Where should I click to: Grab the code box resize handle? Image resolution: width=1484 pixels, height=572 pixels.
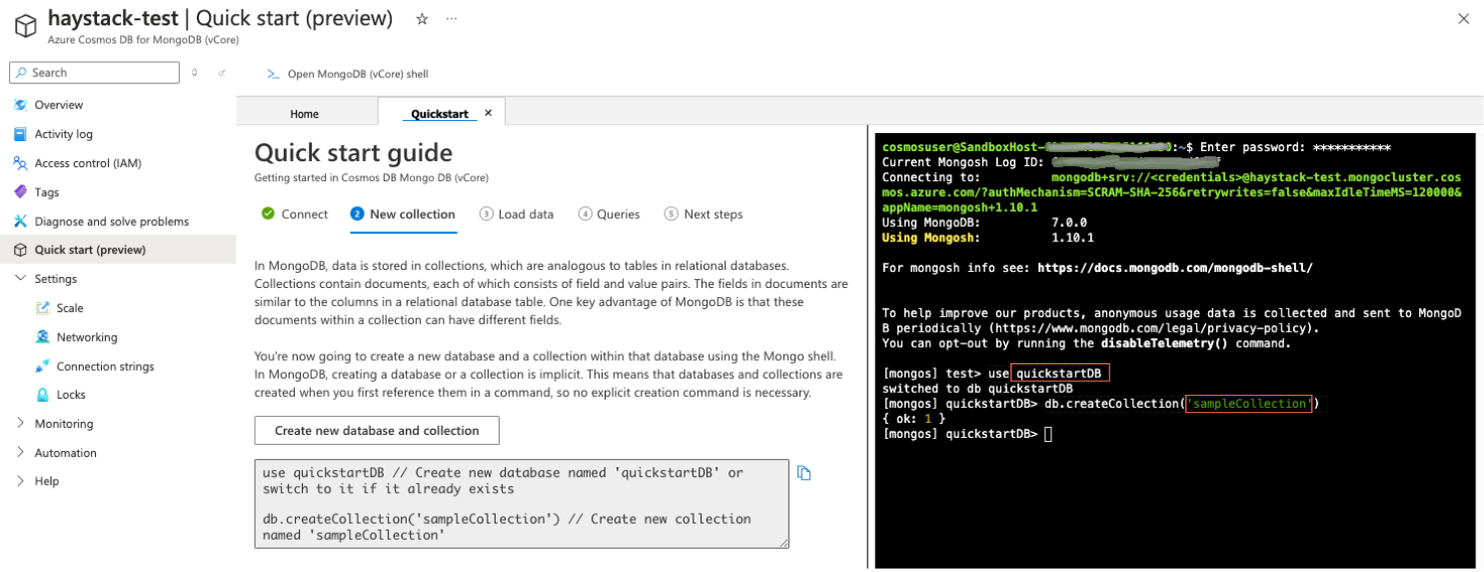(783, 542)
